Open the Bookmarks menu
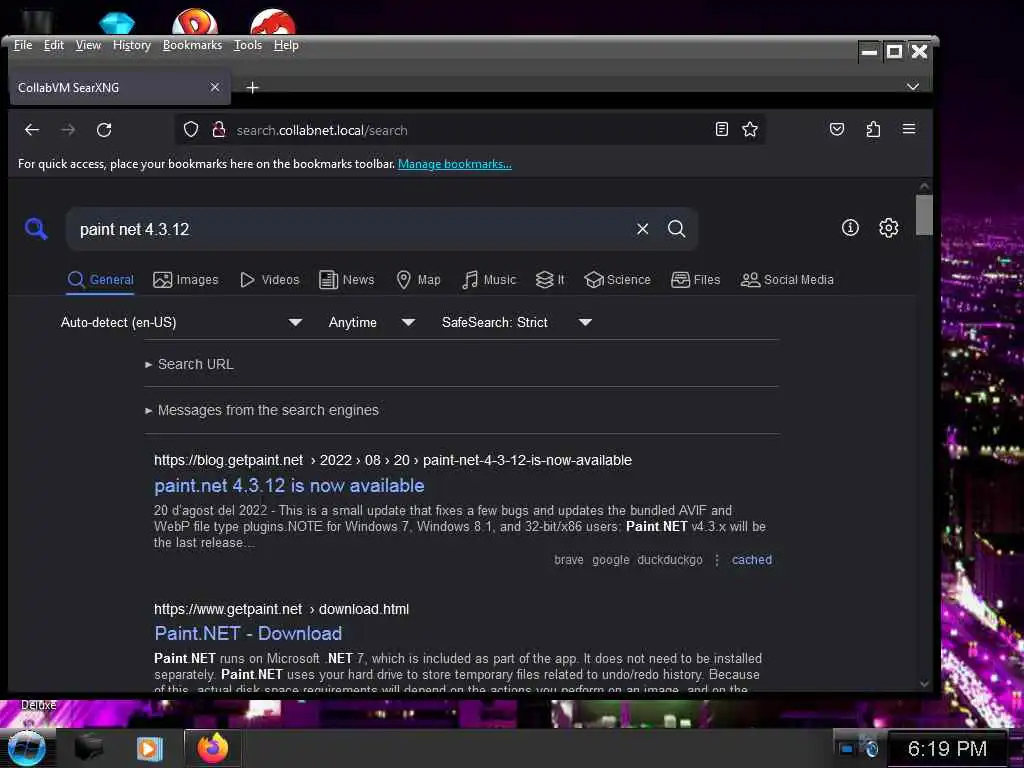 point(192,45)
